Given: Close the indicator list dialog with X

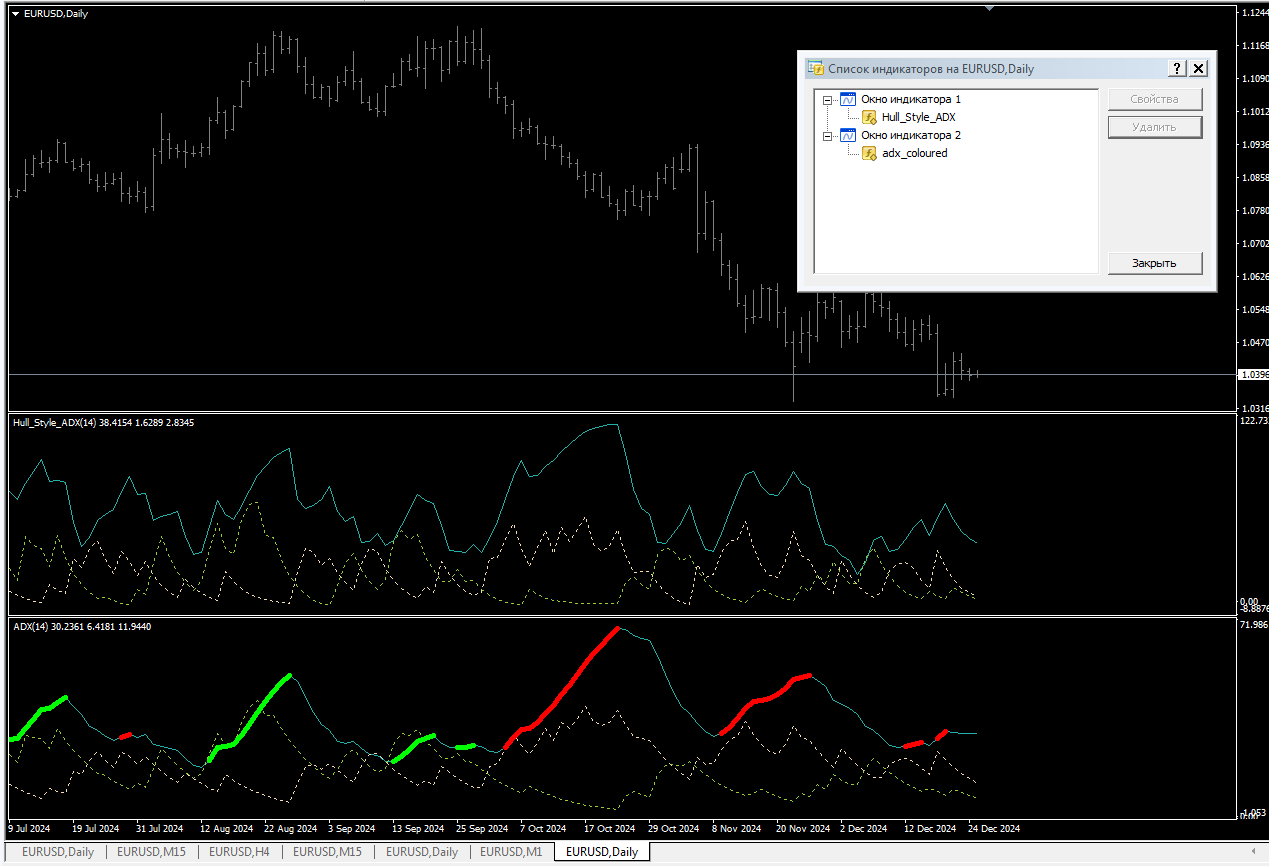Looking at the screenshot, I should (1199, 68).
